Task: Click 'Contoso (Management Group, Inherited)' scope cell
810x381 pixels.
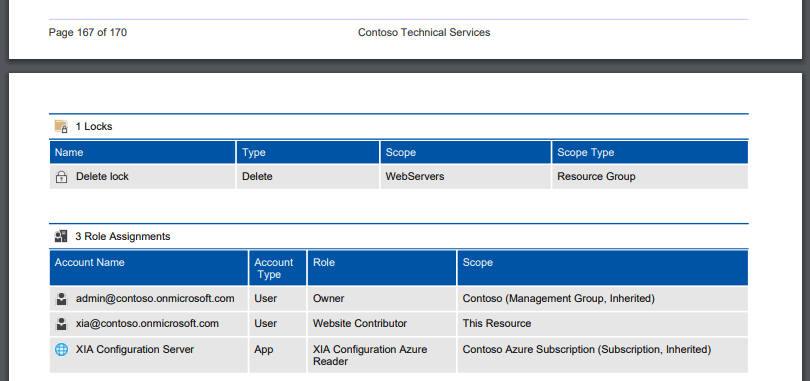Action: pyautogui.click(x=602, y=298)
